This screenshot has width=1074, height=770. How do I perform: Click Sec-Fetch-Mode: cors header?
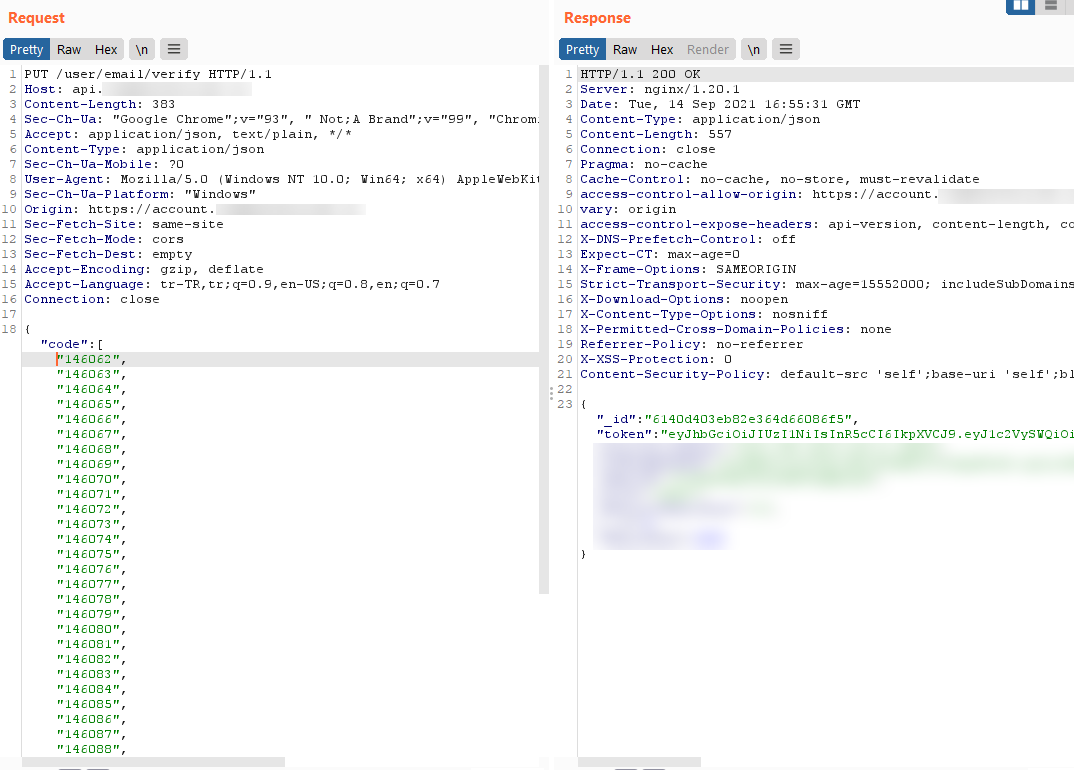click(104, 240)
